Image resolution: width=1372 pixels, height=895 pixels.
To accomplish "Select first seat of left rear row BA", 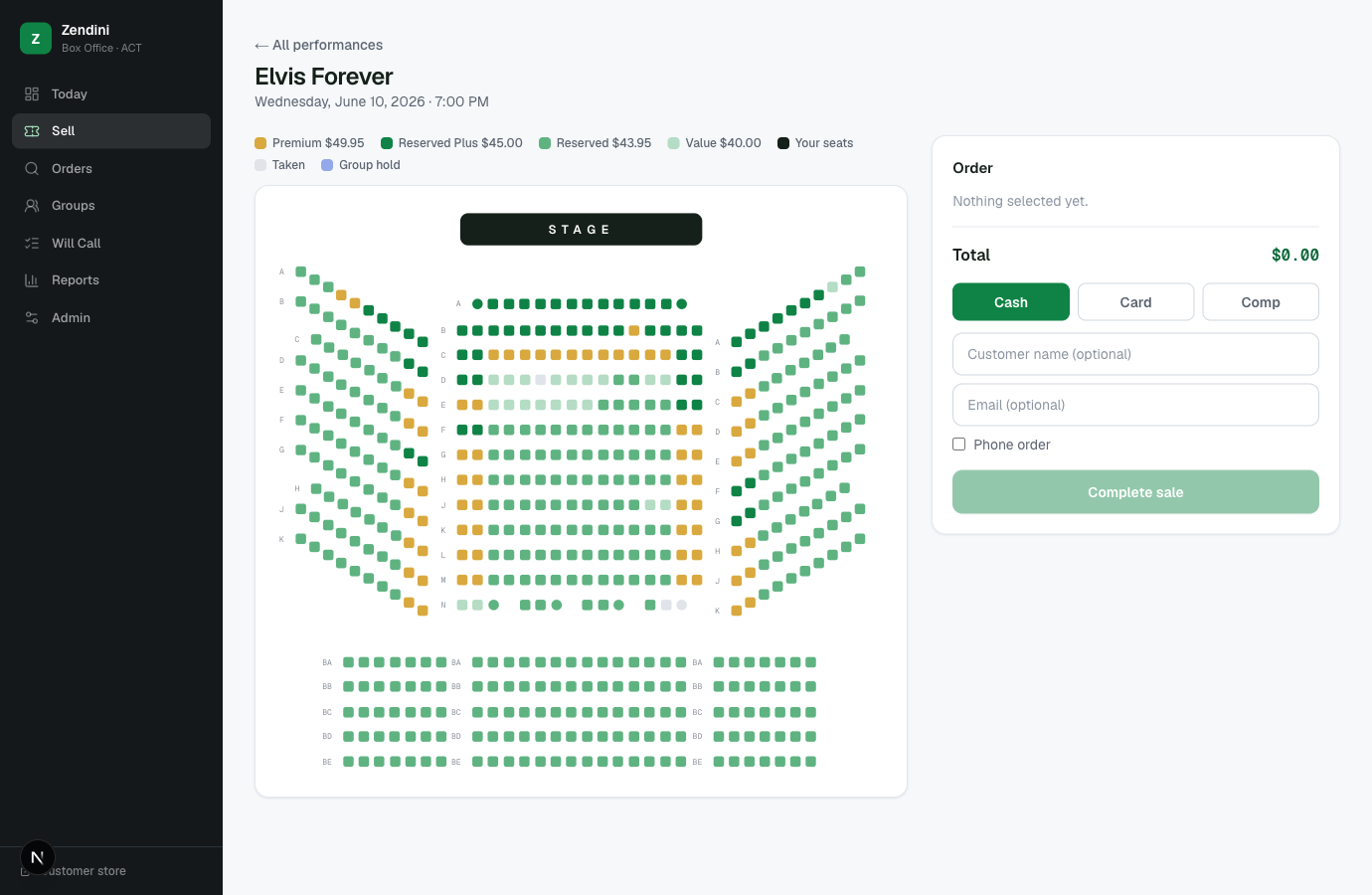I will tap(349, 662).
